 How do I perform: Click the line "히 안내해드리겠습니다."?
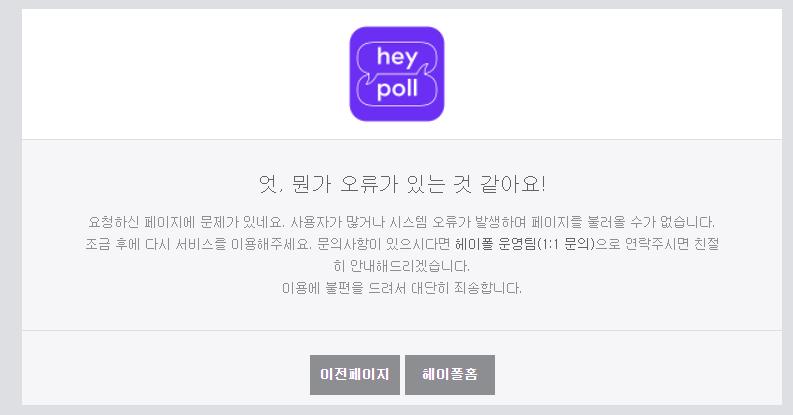(x=402, y=266)
